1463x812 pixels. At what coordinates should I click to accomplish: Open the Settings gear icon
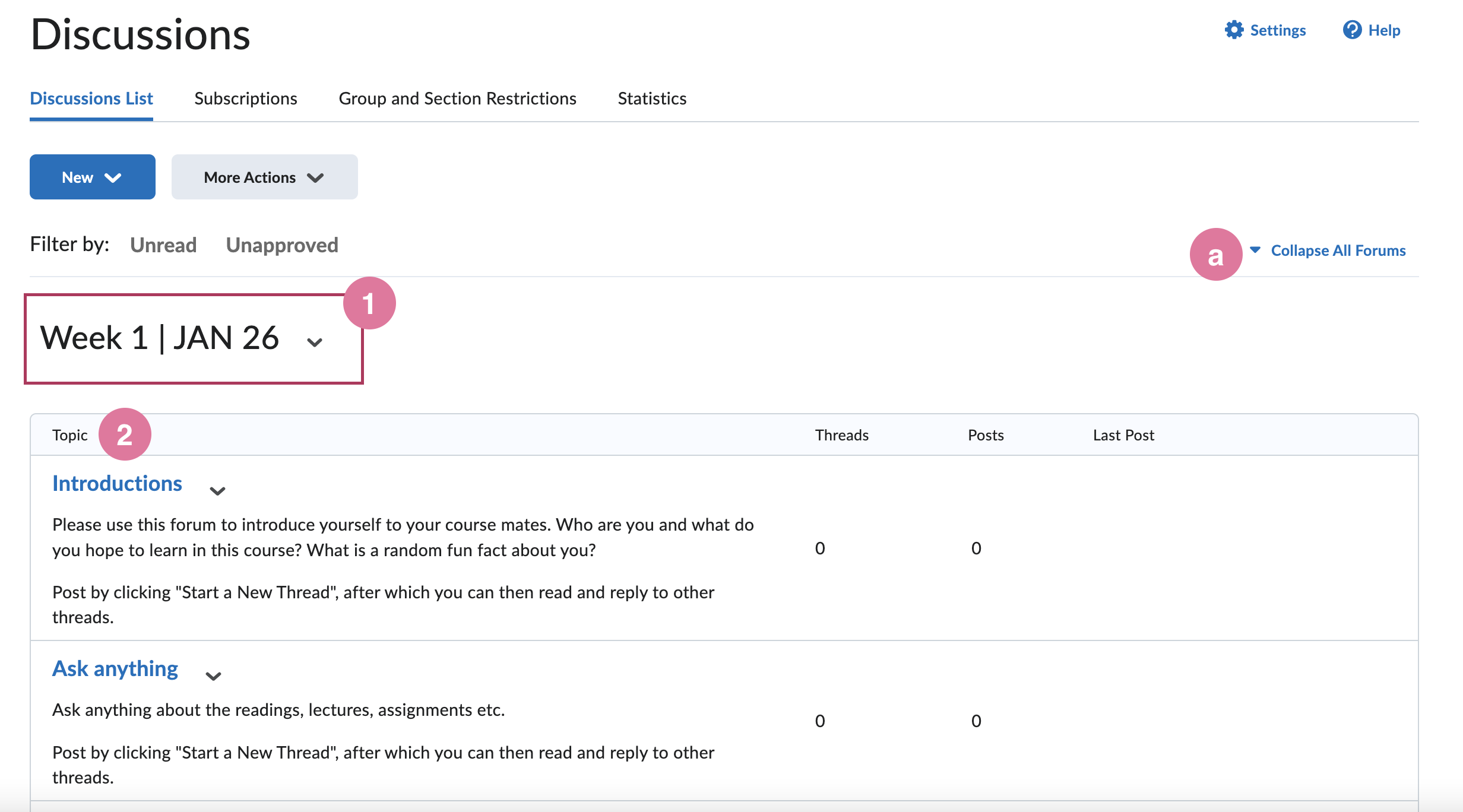coord(1234,30)
